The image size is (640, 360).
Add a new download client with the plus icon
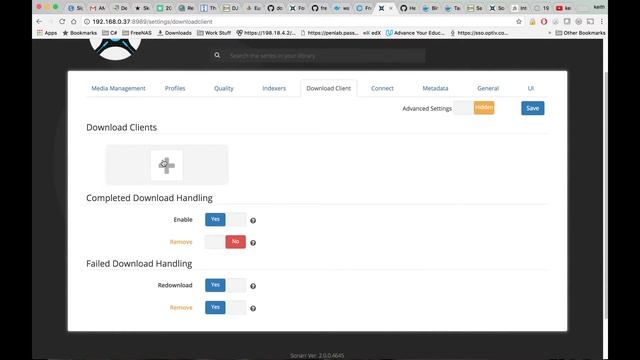click(167, 165)
